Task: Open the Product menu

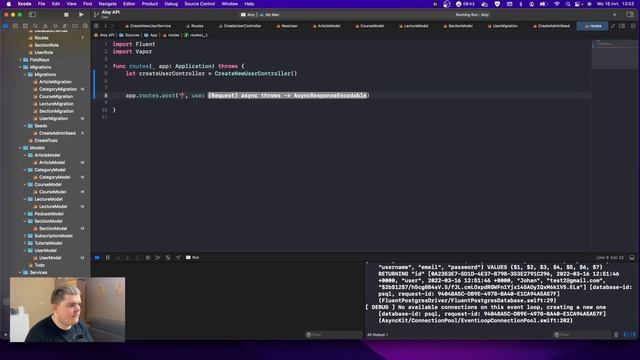Action: (x=150, y=4)
